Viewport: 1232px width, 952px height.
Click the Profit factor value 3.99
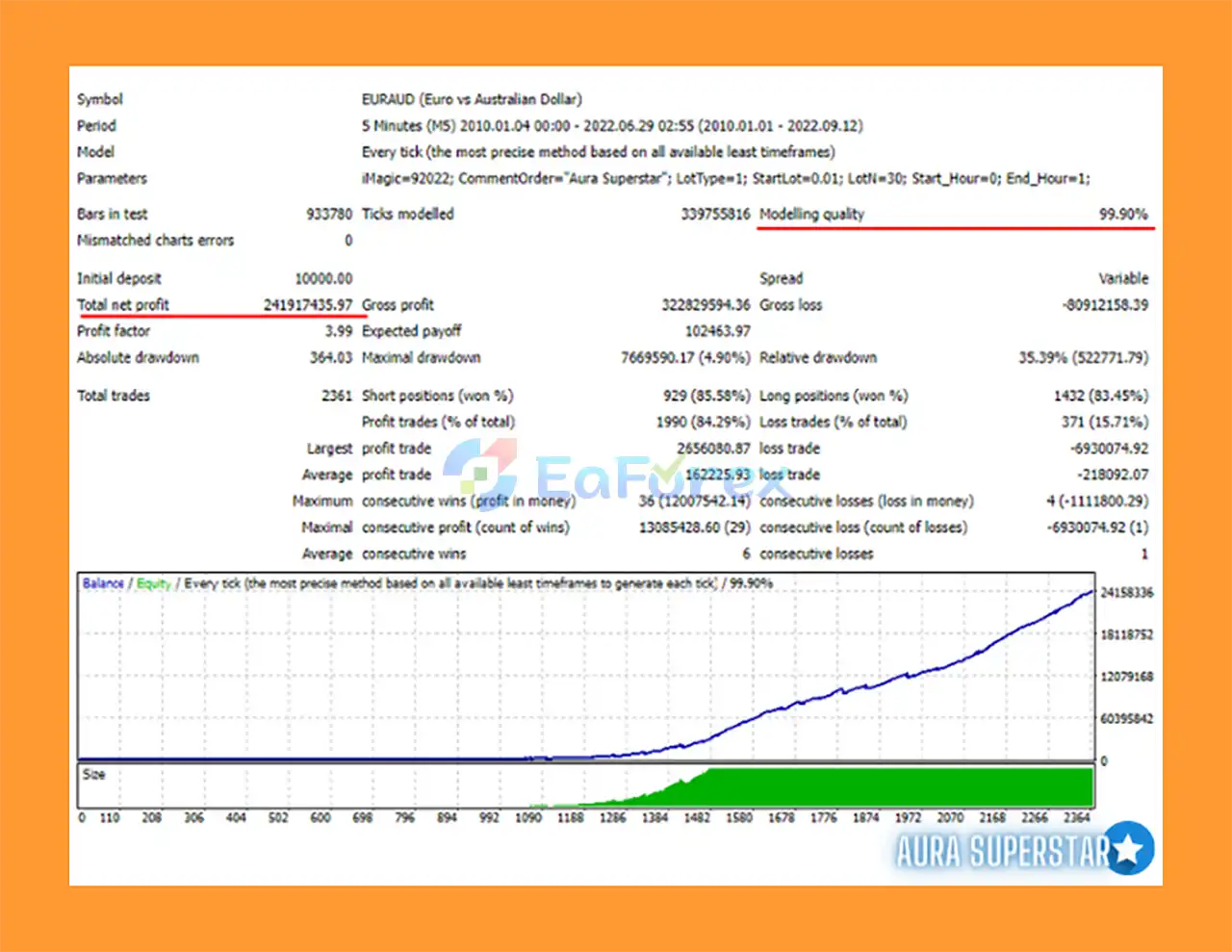coord(339,331)
